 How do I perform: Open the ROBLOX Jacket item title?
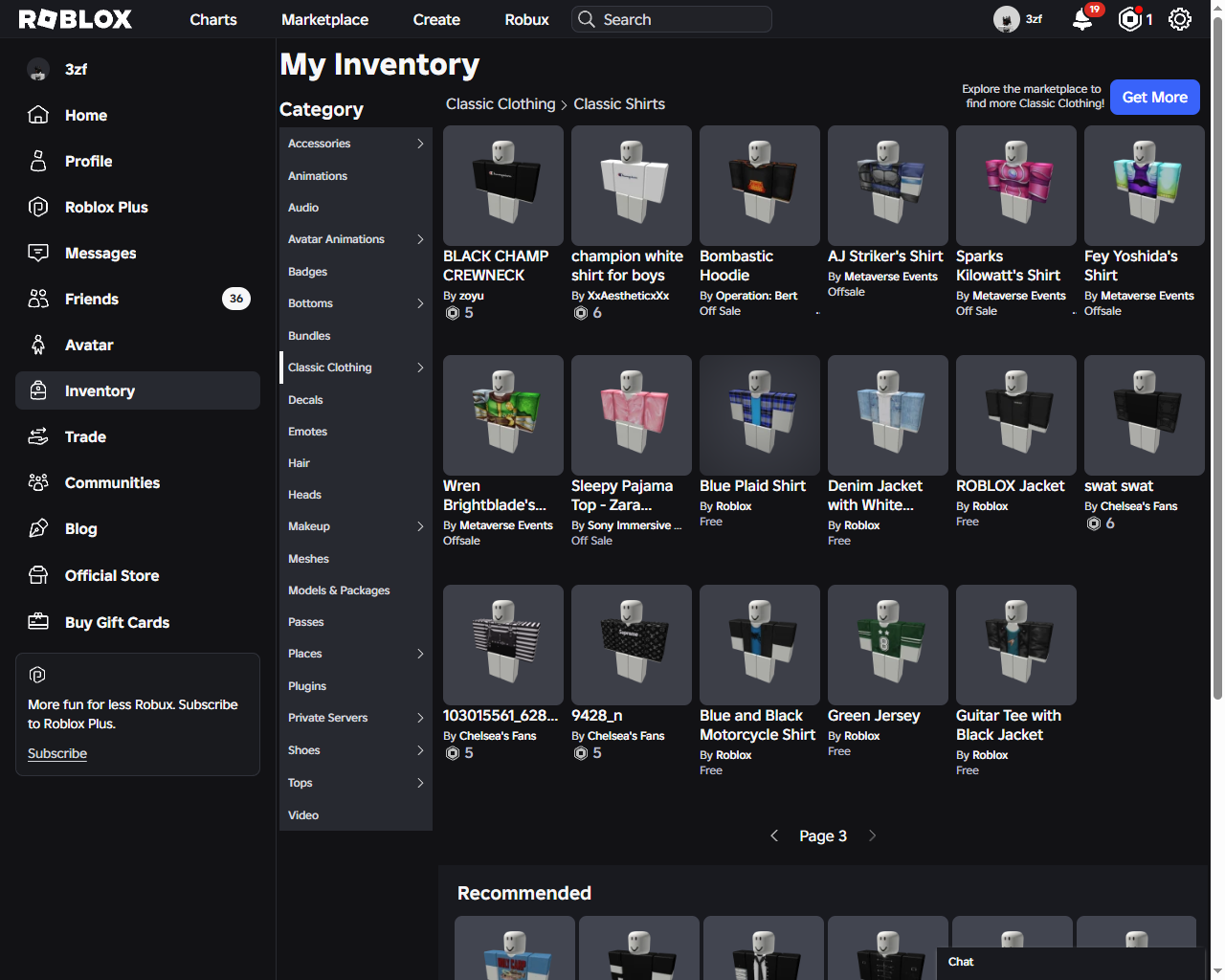click(1011, 486)
